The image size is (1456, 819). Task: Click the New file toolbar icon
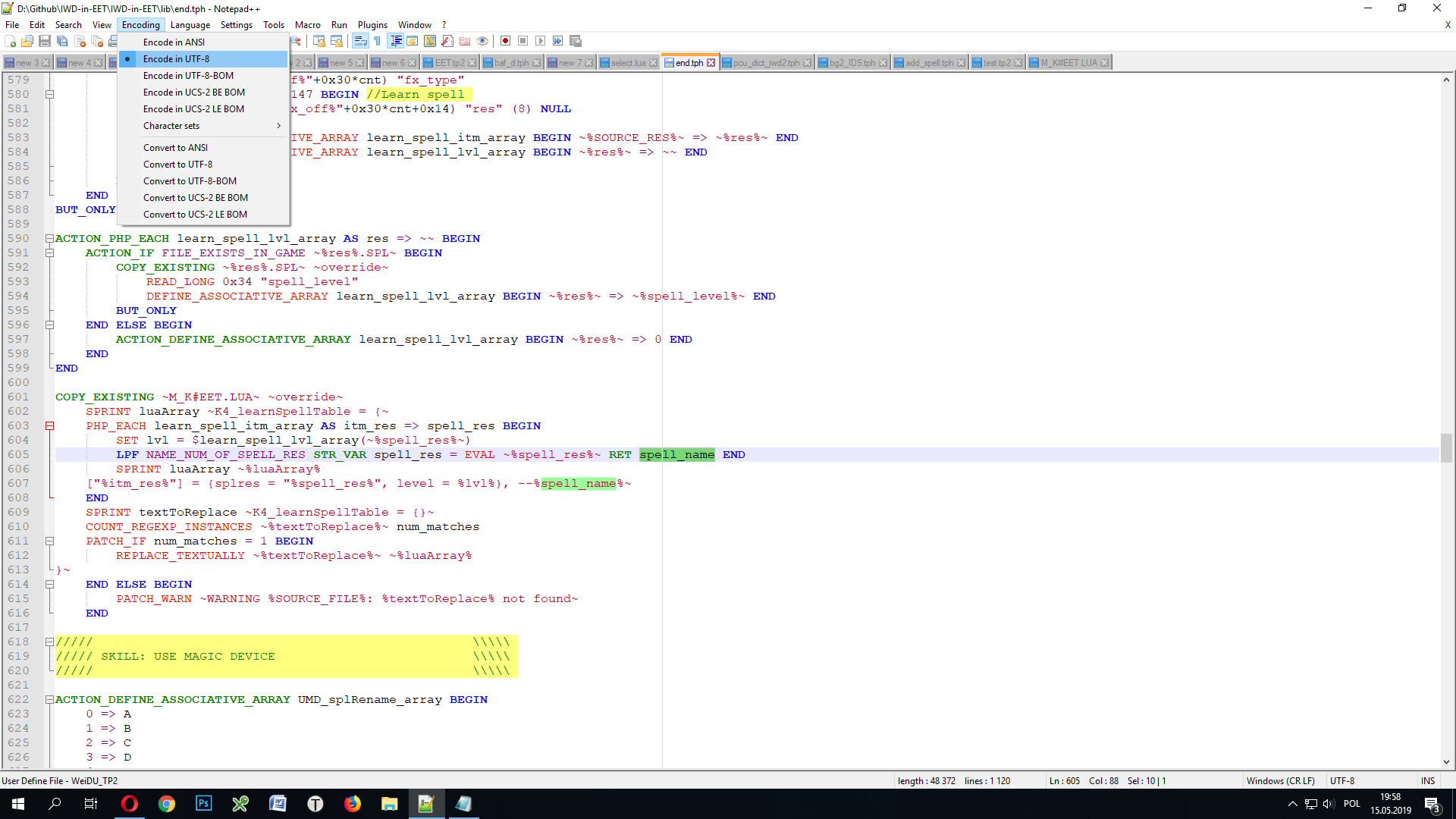click(11, 41)
